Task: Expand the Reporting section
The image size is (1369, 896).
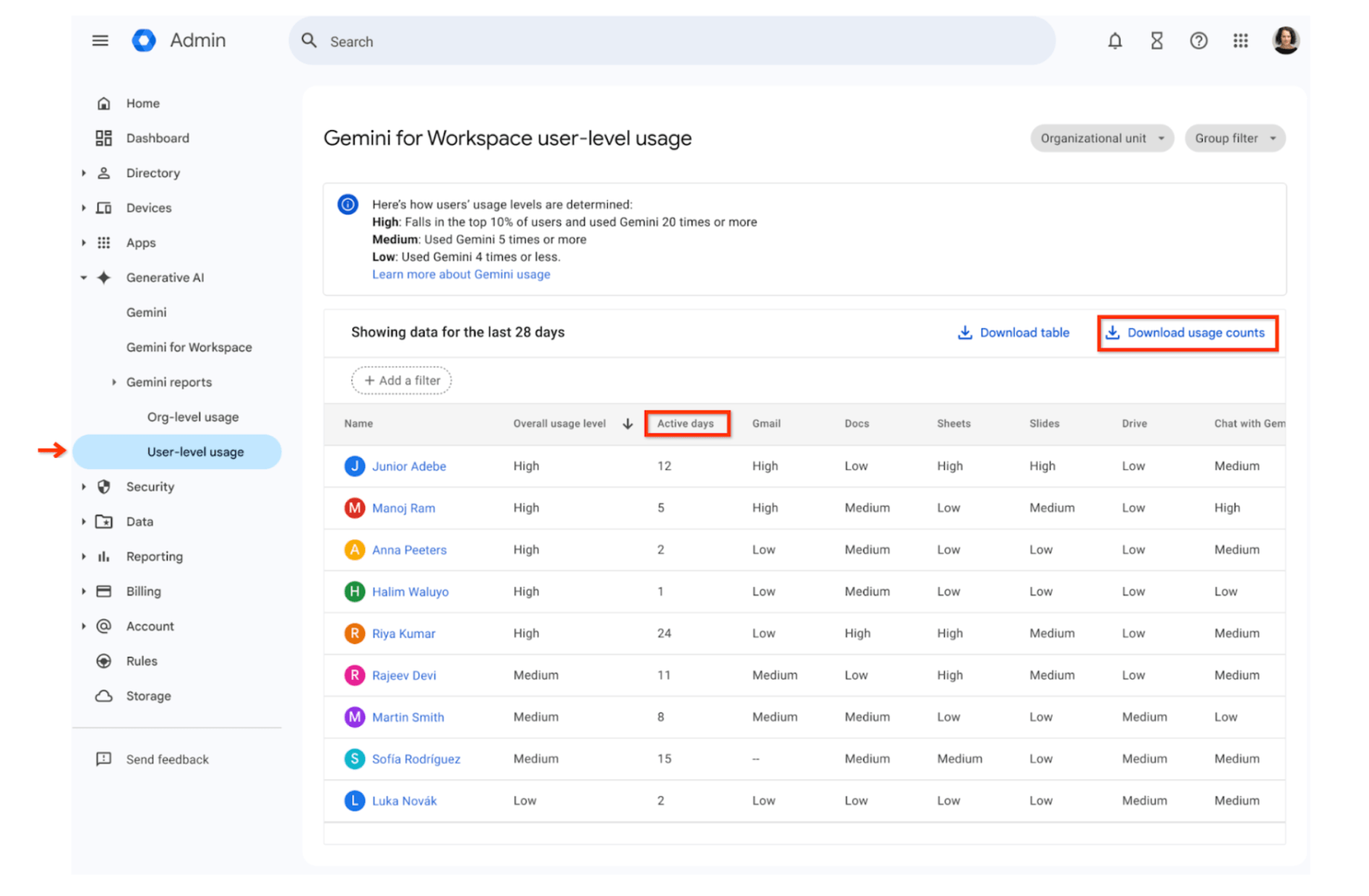Action: tap(83, 556)
